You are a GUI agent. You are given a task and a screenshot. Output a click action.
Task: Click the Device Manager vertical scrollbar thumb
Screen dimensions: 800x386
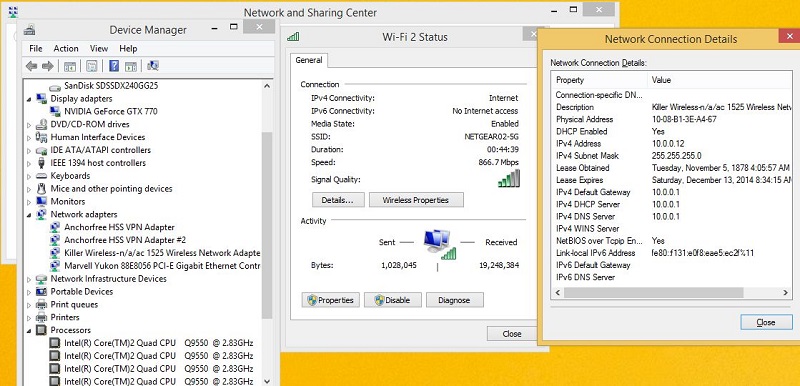(x=267, y=224)
